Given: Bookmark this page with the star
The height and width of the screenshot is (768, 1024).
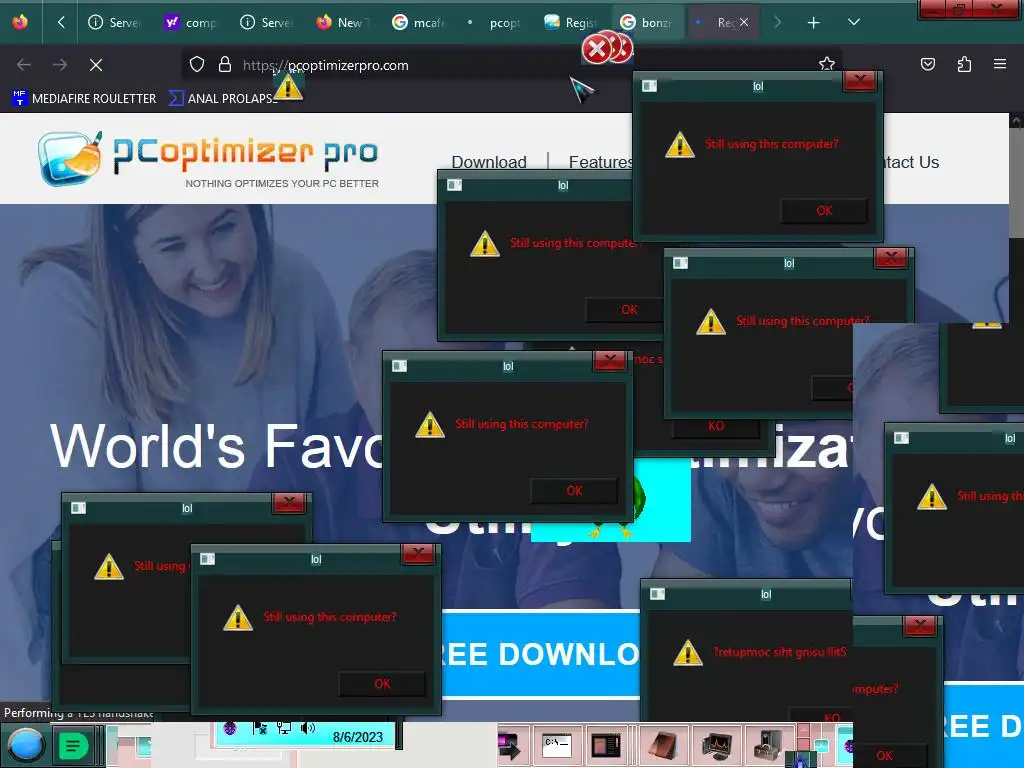Looking at the screenshot, I should click(827, 64).
